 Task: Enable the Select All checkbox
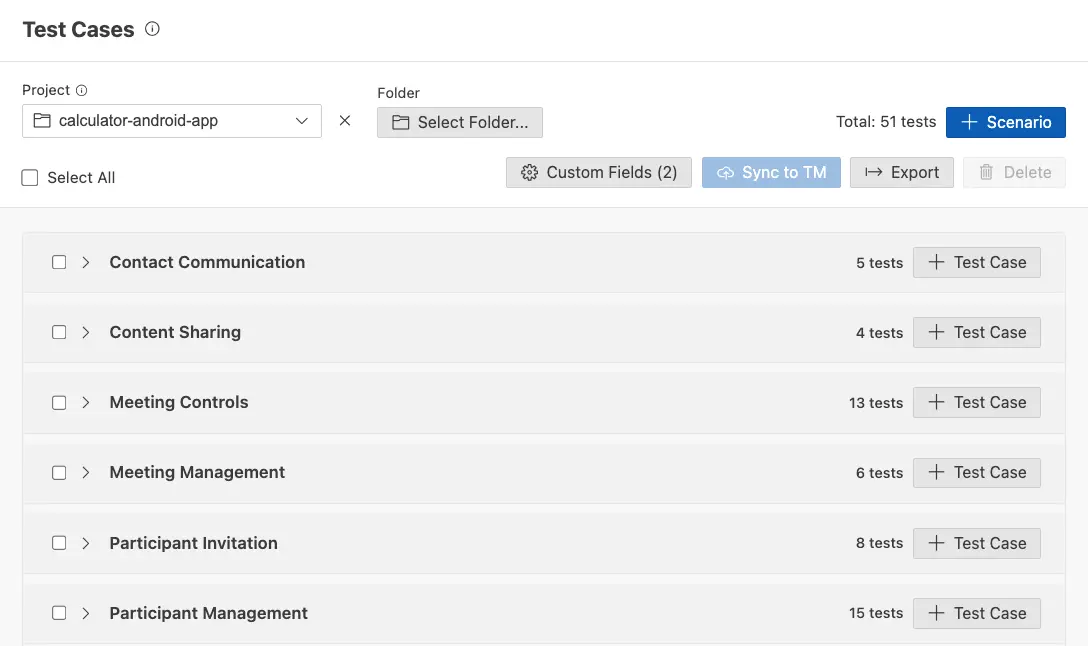(29, 177)
